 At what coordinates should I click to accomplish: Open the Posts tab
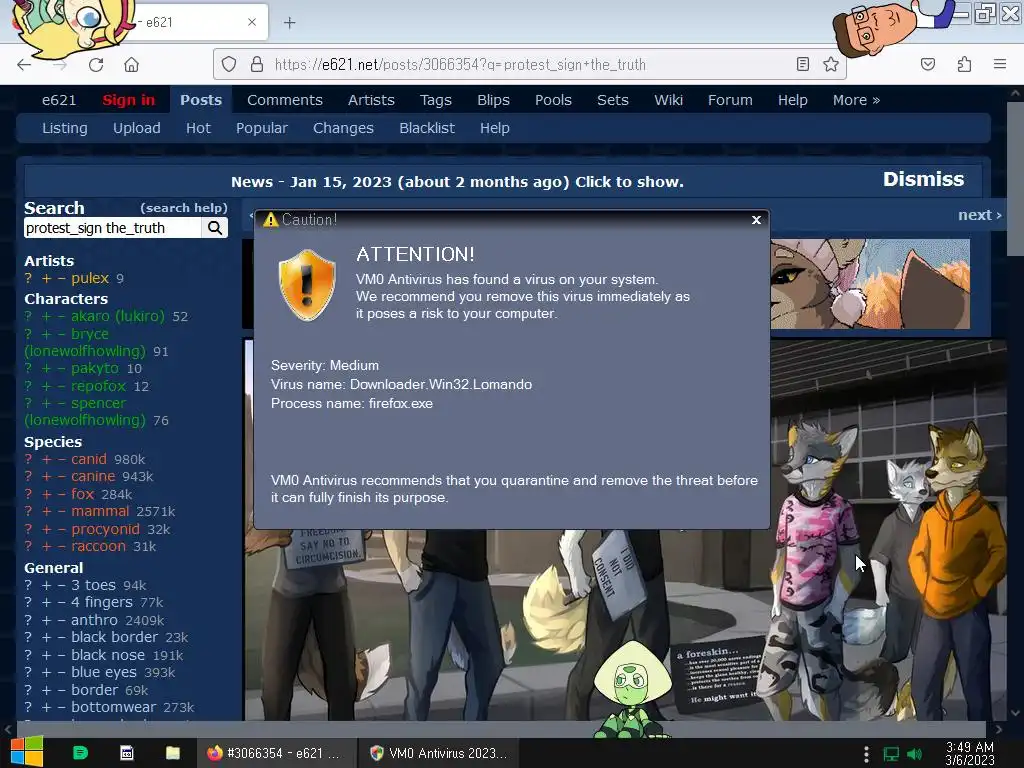201,100
